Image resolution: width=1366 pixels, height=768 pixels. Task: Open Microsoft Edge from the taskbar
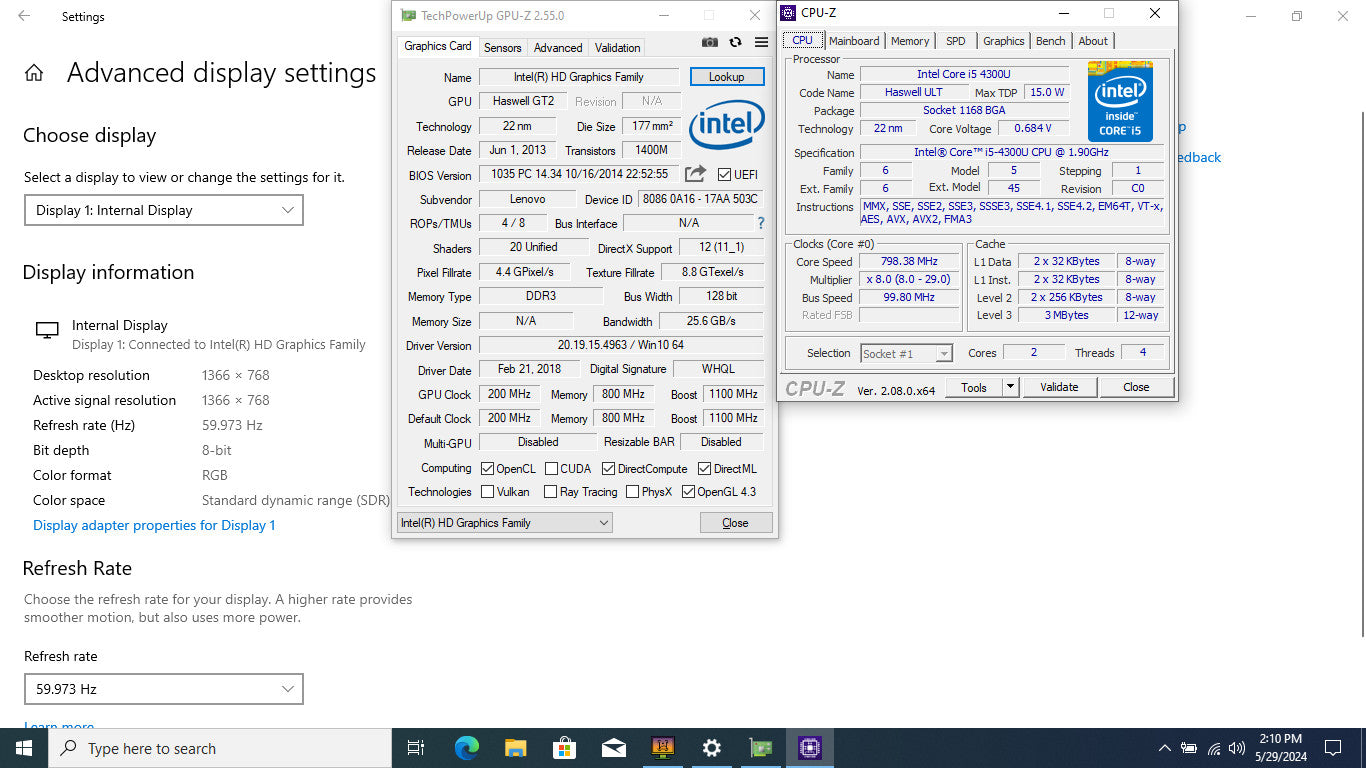[x=466, y=748]
